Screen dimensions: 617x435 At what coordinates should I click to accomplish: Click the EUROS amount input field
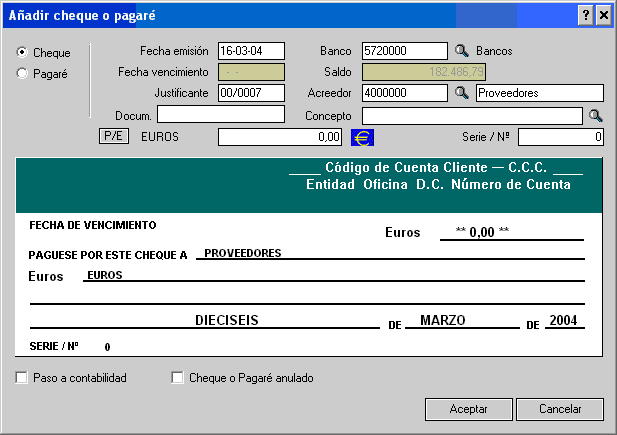[x=280, y=137]
